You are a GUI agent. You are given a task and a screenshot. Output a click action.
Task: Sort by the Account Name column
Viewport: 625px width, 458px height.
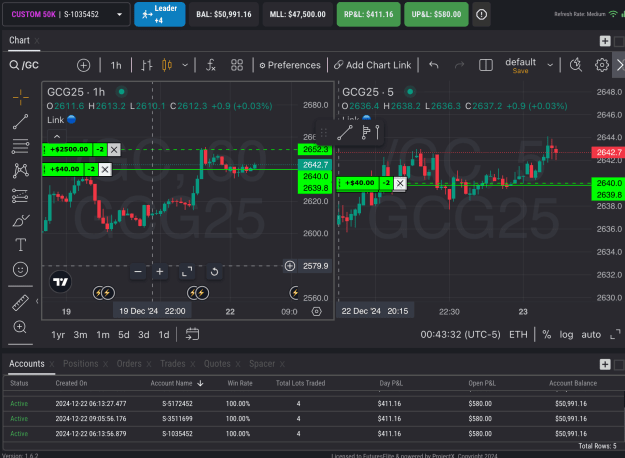(177, 383)
